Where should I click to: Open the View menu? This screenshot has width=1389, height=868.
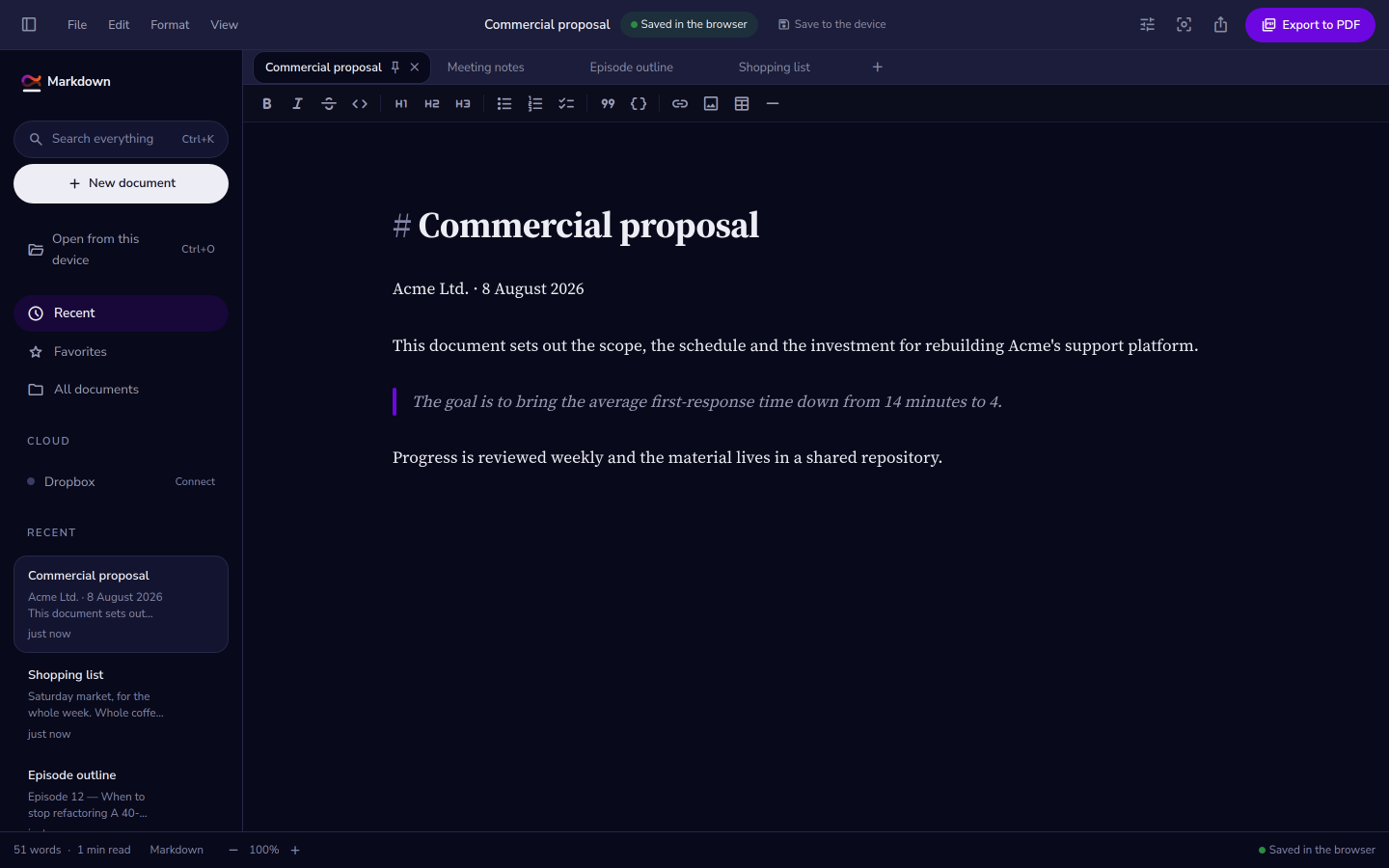(x=224, y=25)
